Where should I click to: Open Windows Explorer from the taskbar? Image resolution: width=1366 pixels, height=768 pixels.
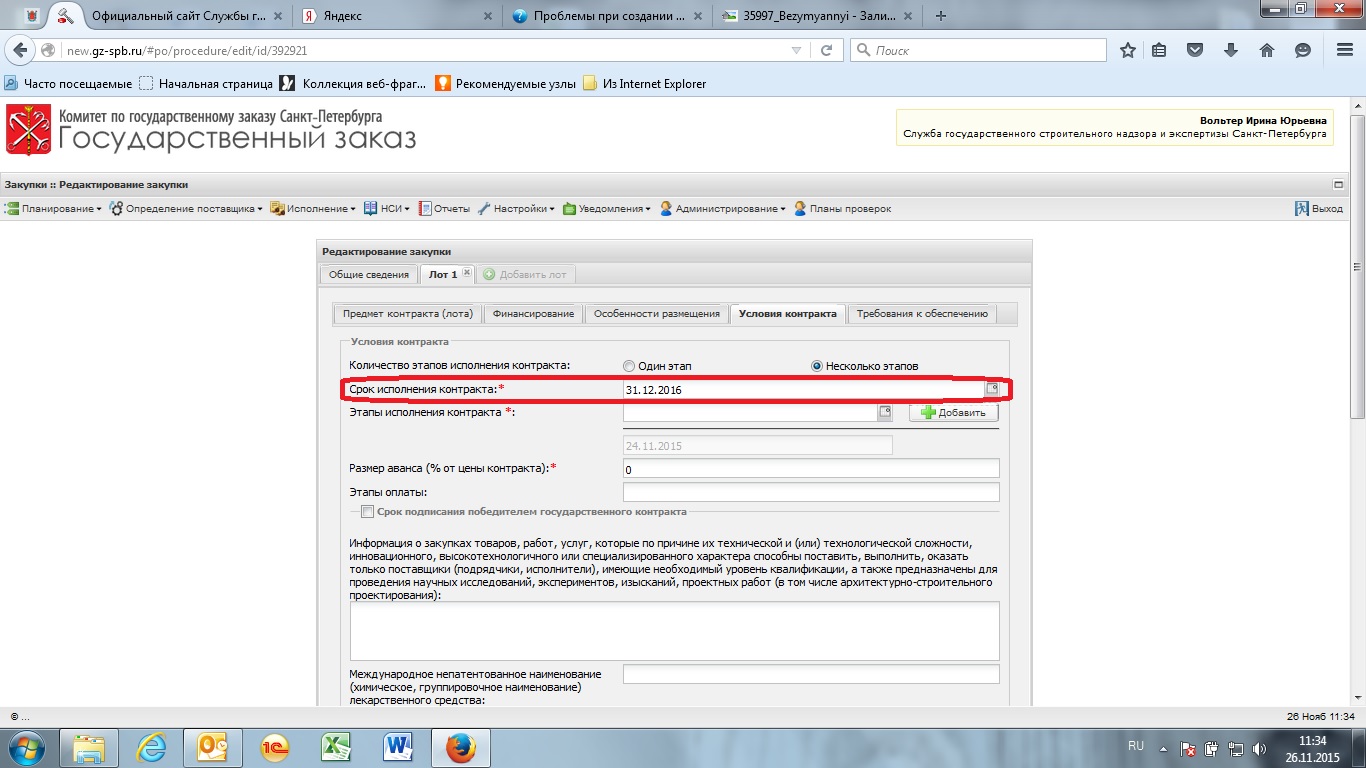click(89, 748)
